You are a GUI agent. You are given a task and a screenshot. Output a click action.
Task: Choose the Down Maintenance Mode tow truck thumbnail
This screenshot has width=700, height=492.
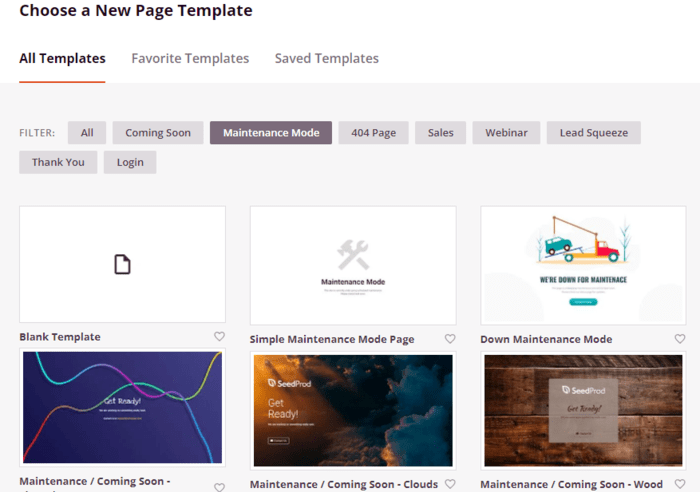[583, 265]
